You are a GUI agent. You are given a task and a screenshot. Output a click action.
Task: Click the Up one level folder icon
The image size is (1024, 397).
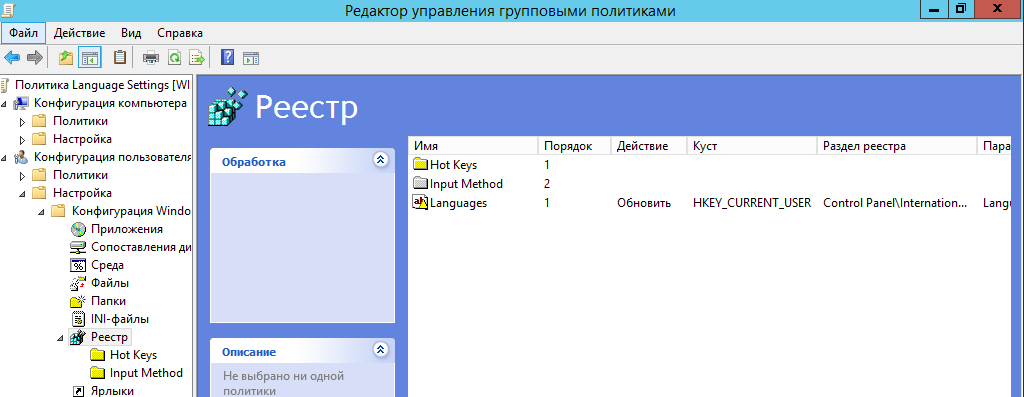(66, 57)
